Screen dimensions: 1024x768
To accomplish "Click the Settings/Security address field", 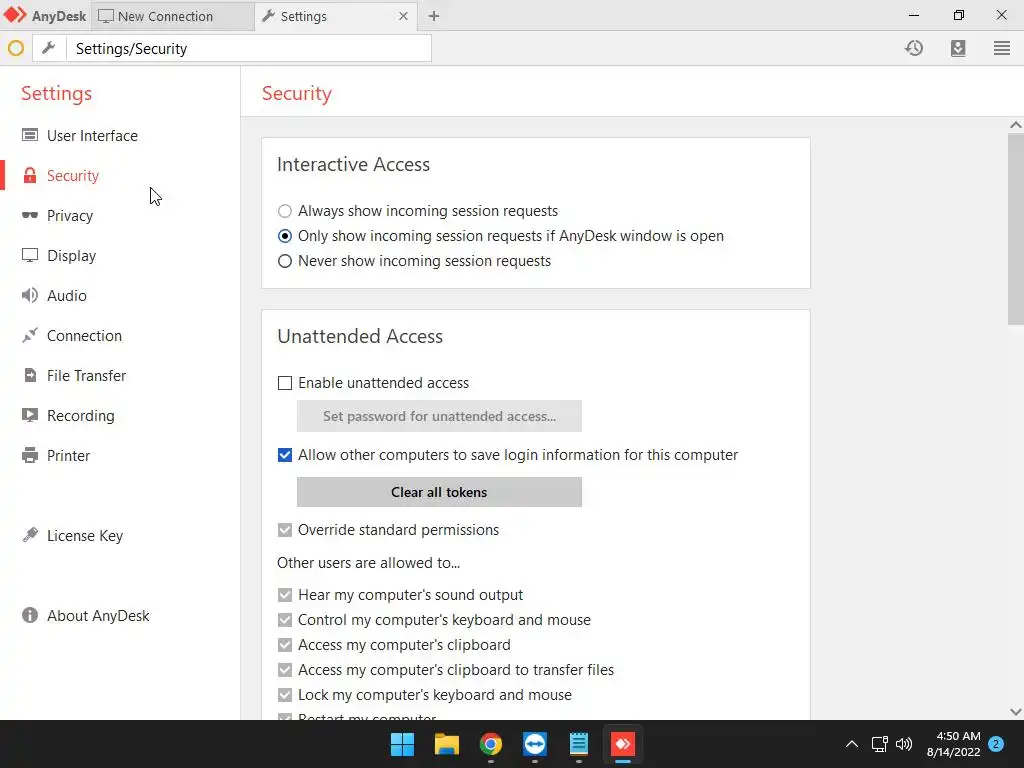I will 248,48.
